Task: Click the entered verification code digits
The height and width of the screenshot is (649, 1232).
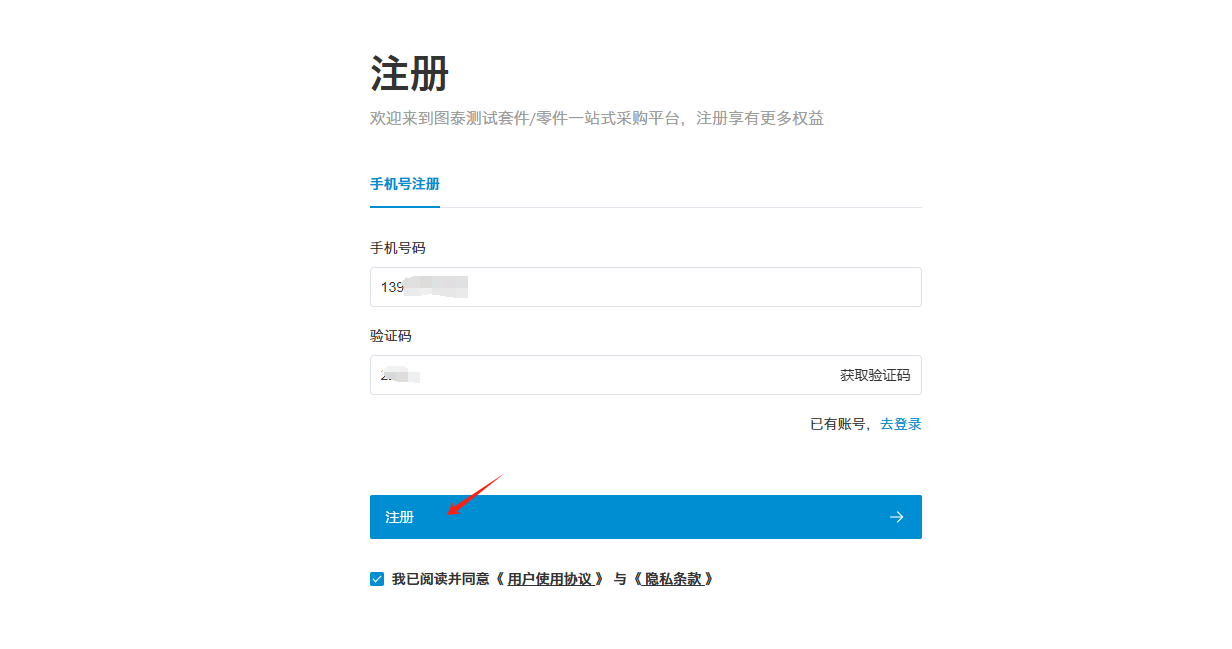Action: pos(399,376)
